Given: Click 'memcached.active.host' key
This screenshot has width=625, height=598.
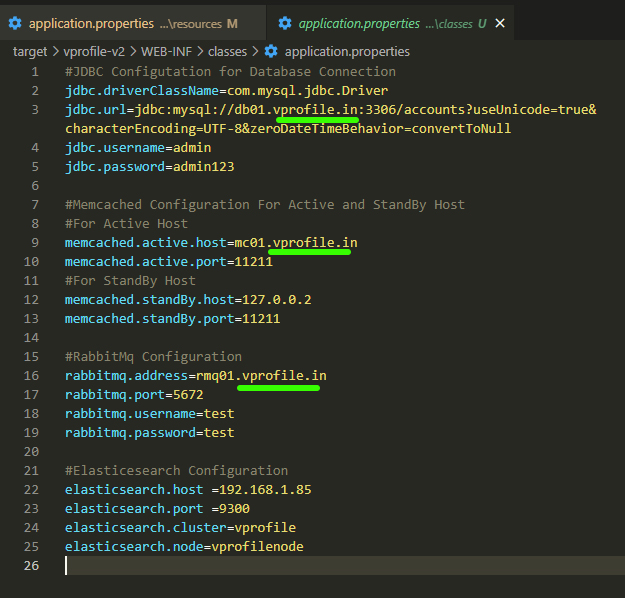Looking at the screenshot, I should [x=145, y=243].
